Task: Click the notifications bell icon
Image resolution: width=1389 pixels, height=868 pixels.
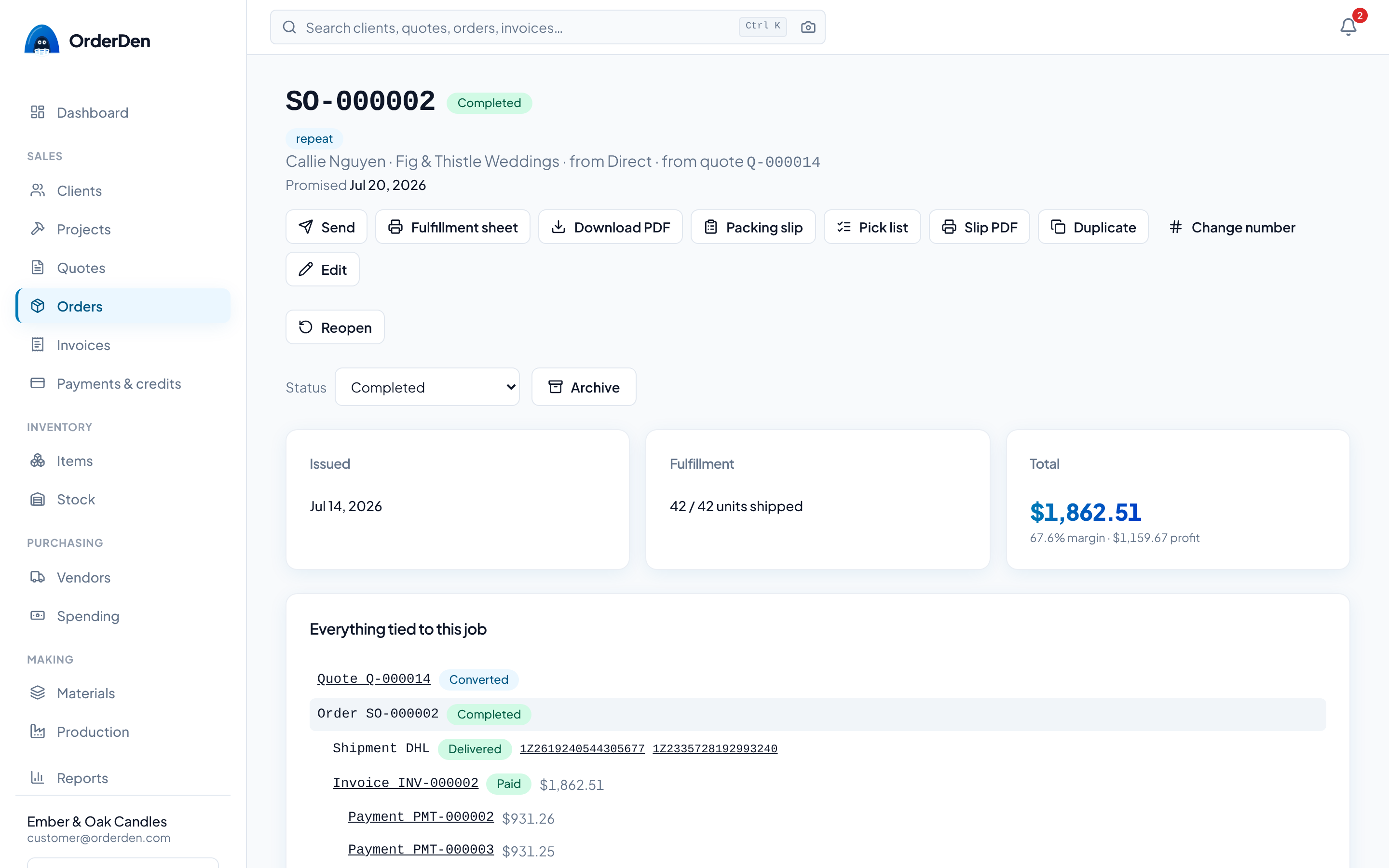Action: click(x=1348, y=27)
